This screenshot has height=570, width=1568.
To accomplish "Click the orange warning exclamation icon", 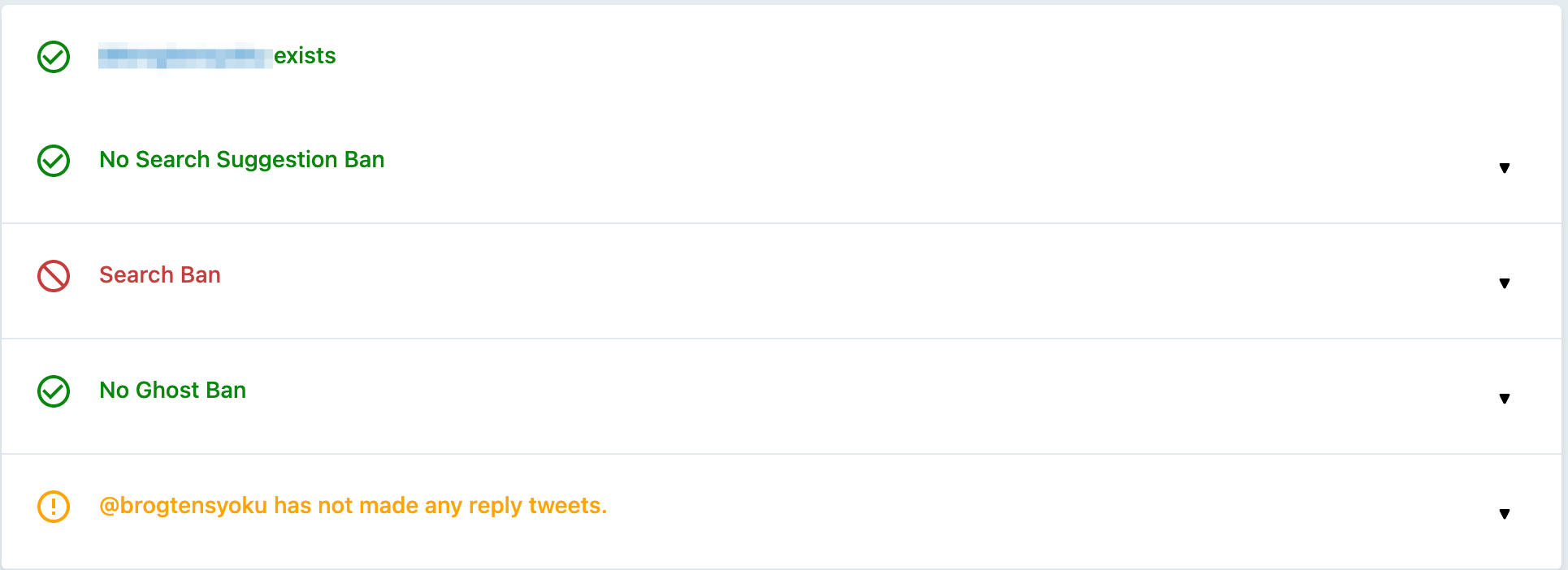I will coord(54,507).
